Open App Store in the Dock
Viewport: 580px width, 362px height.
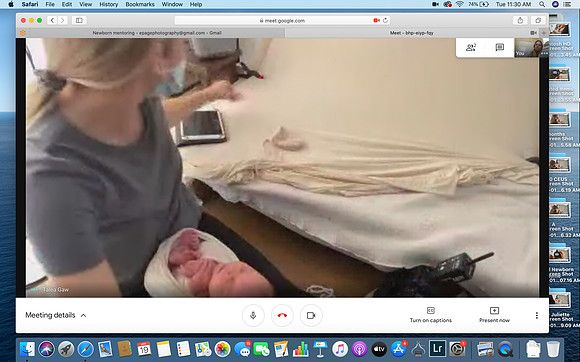pyautogui.click(x=399, y=349)
